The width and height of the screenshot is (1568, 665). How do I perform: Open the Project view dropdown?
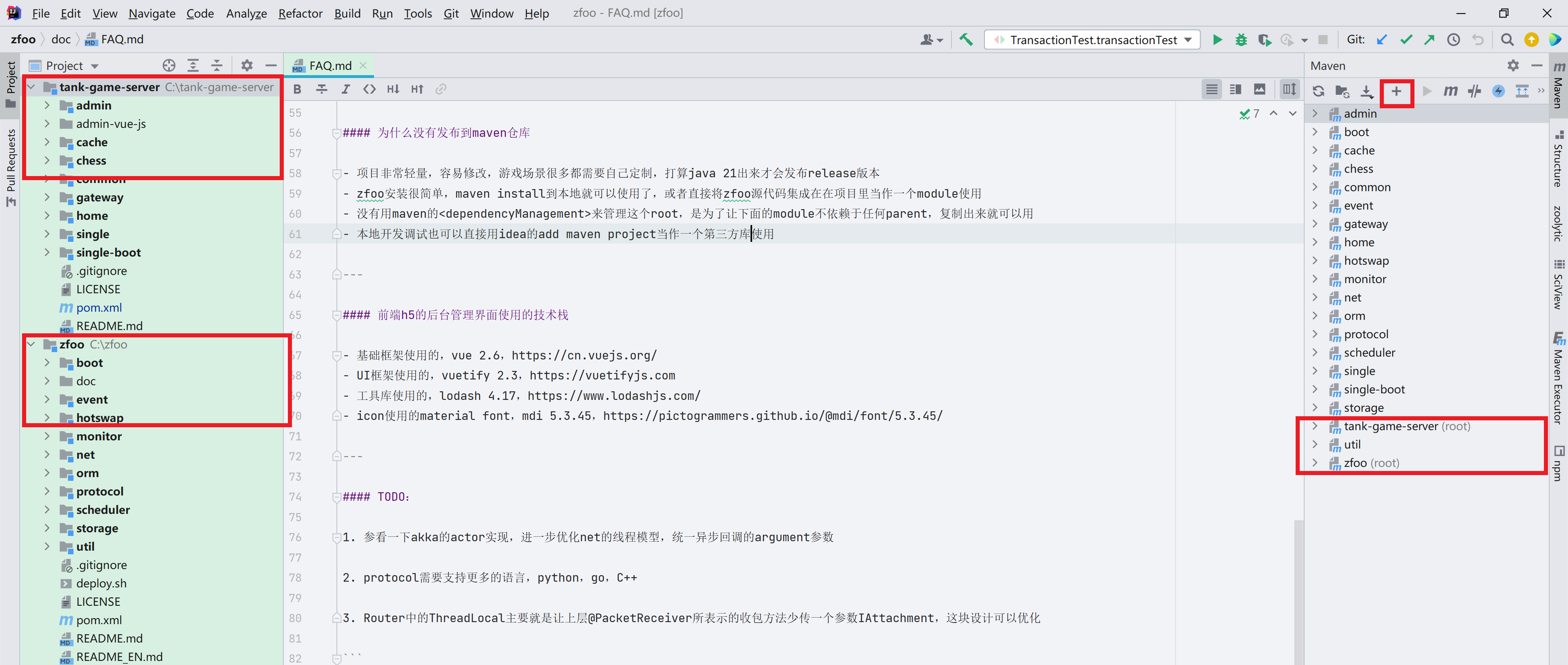[94, 66]
